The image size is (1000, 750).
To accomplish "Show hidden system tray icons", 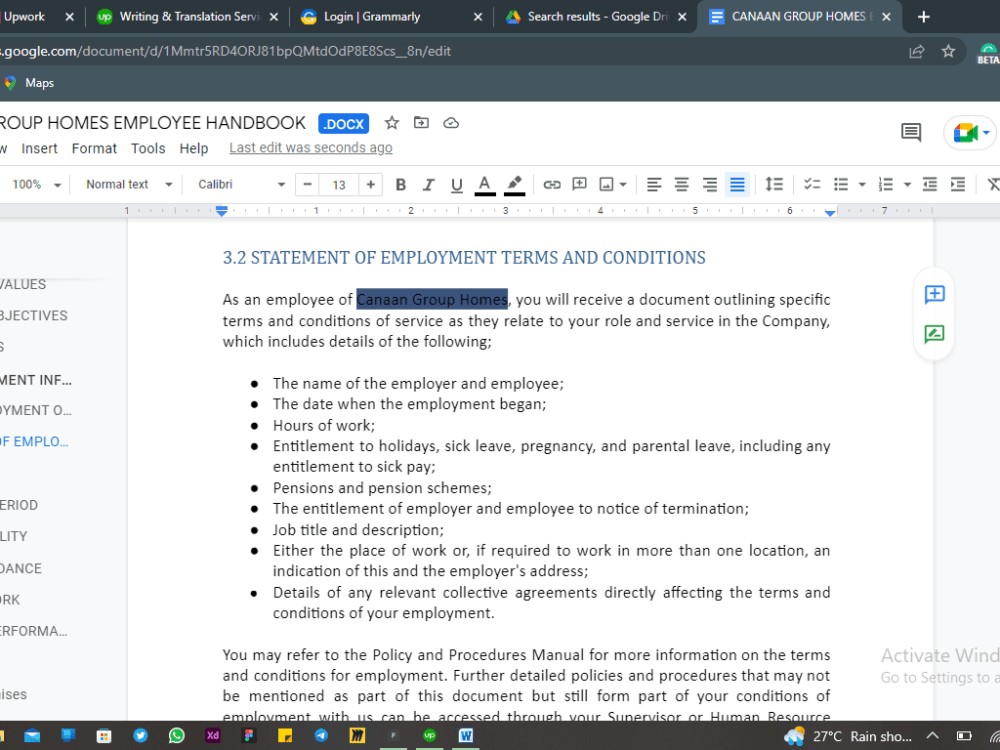I will pyautogui.click(x=932, y=736).
